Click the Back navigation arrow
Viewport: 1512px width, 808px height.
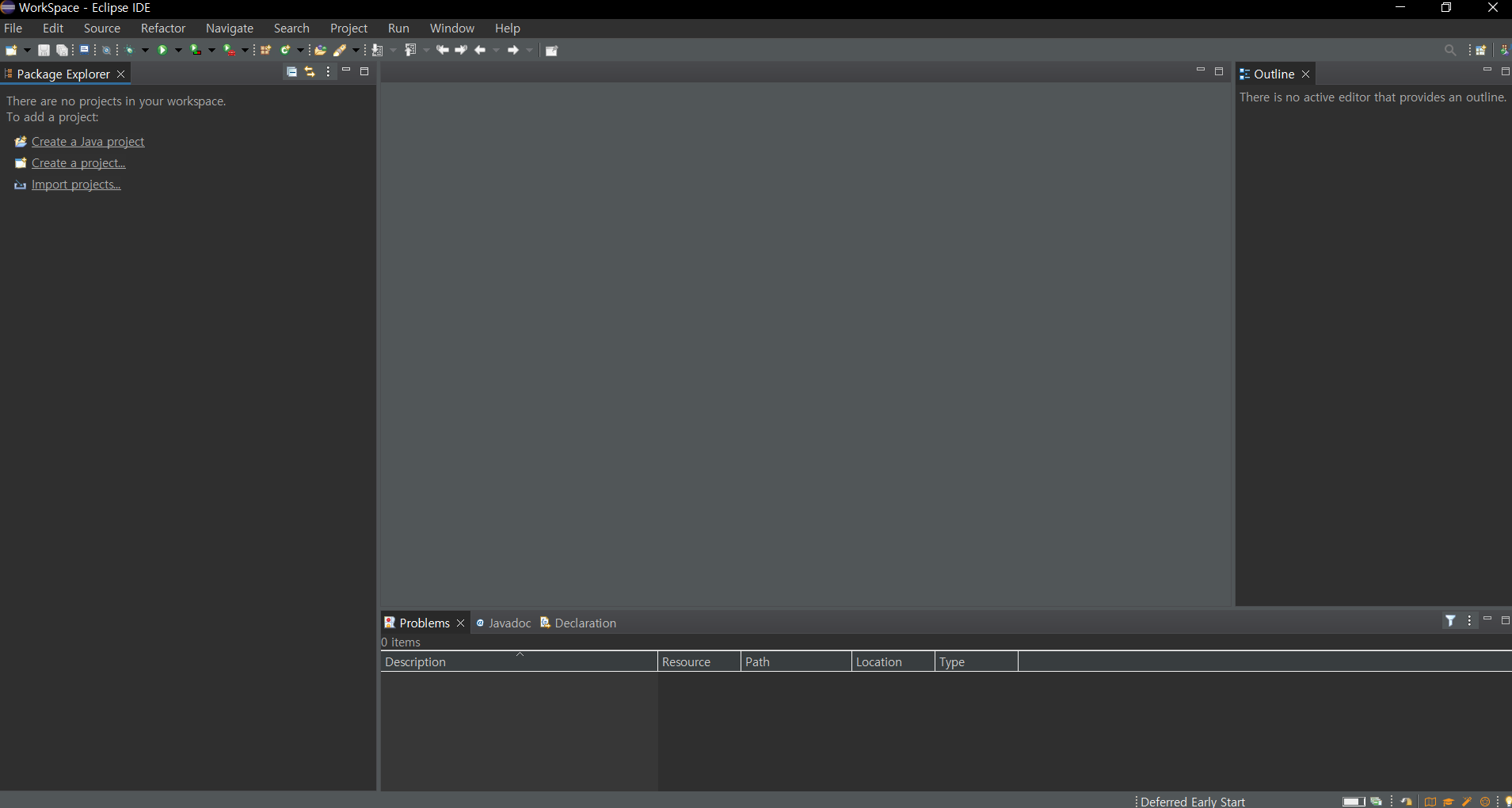480,50
